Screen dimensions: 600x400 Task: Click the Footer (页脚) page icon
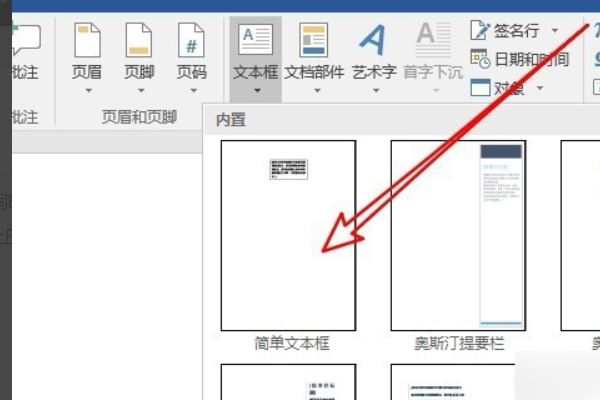point(139,40)
